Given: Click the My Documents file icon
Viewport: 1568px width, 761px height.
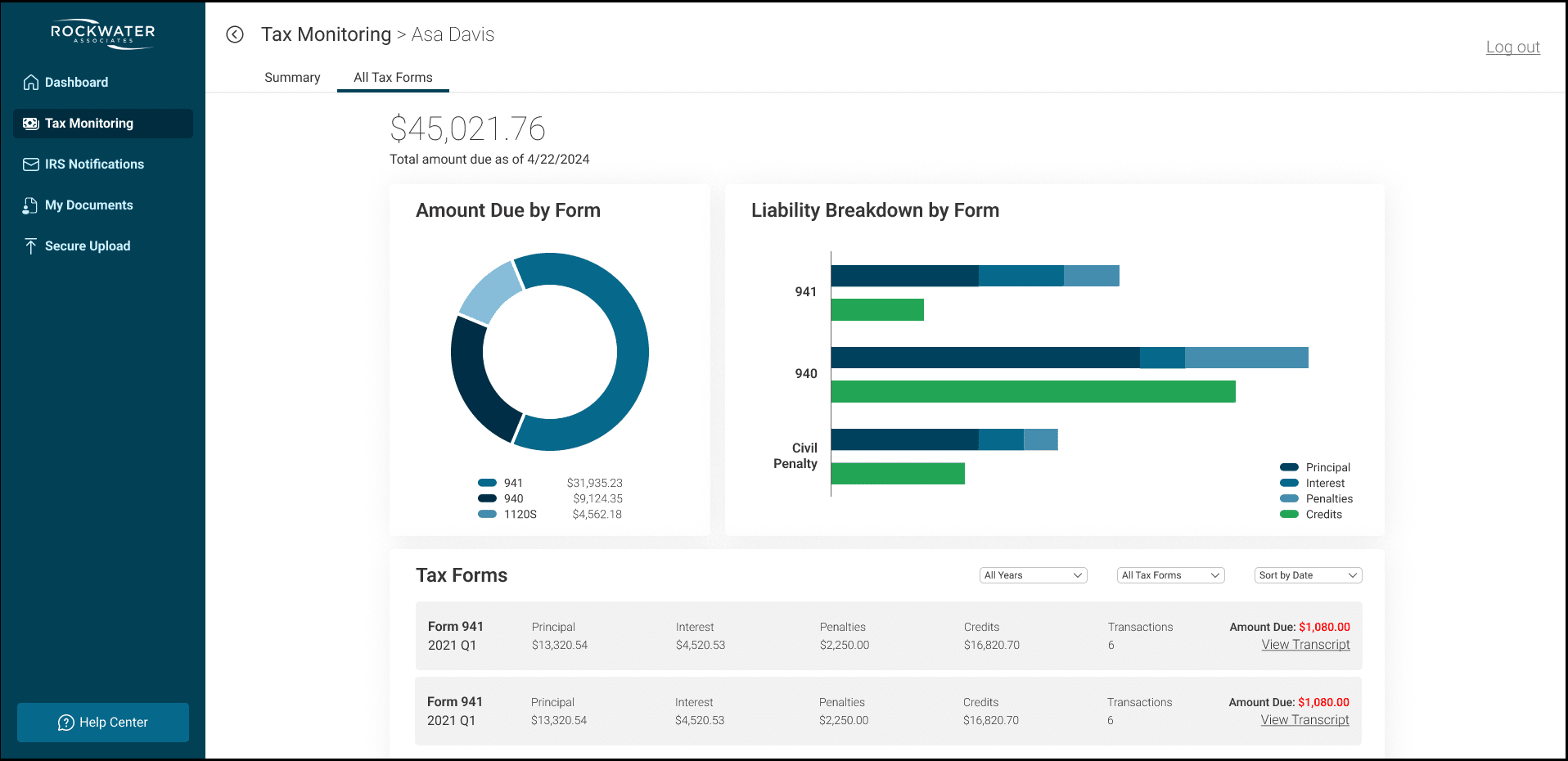Looking at the screenshot, I should point(30,205).
